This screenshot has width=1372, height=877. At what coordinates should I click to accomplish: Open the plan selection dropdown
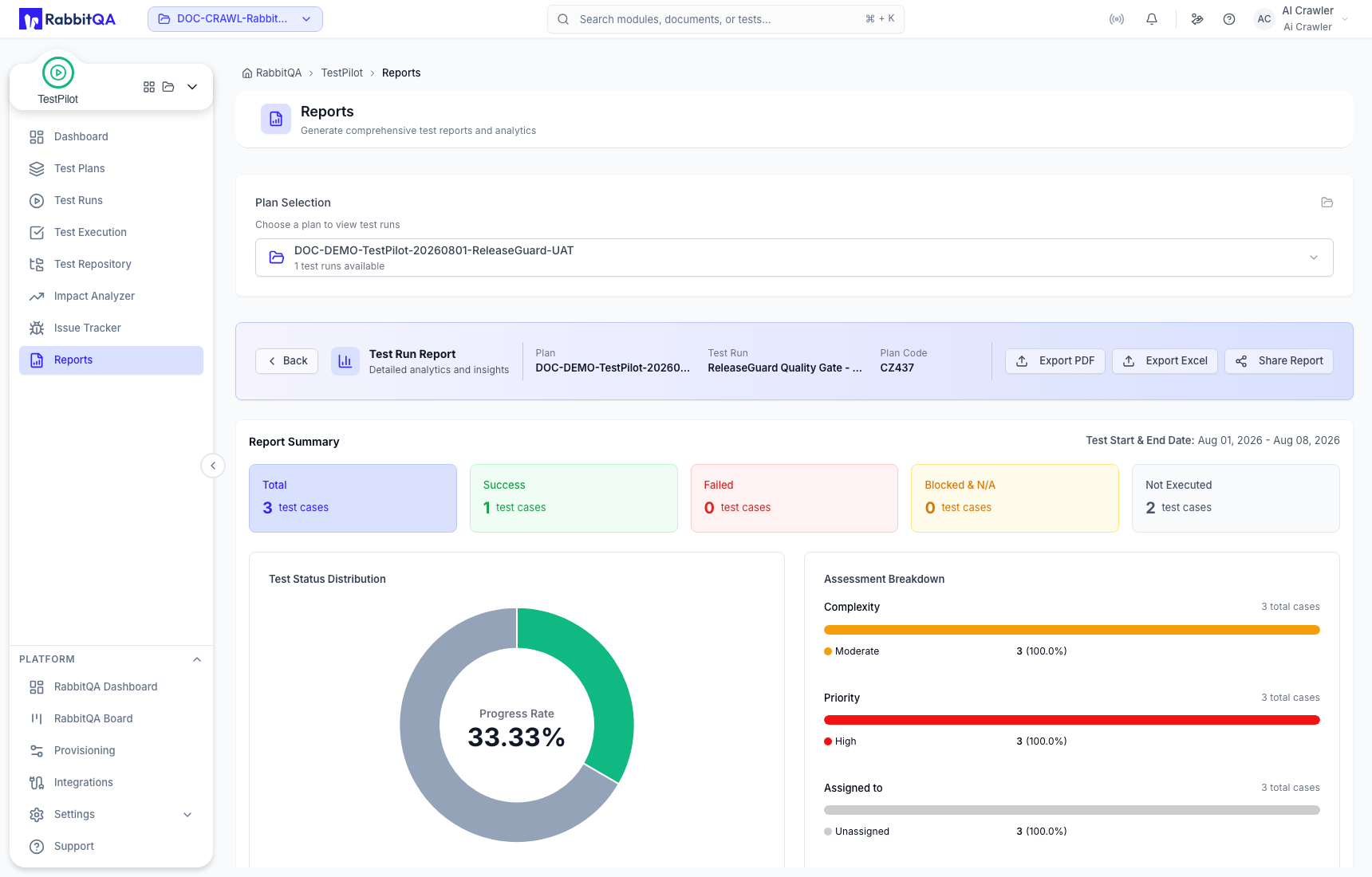coord(794,258)
